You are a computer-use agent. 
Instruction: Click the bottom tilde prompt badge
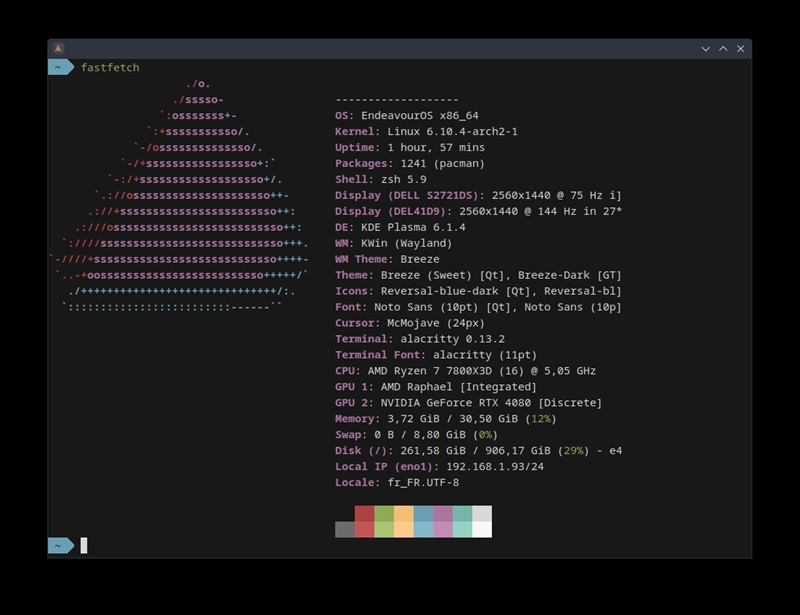[x=61, y=546]
